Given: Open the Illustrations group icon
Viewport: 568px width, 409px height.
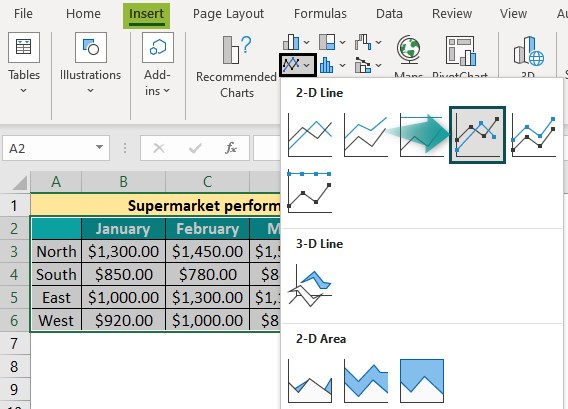Looking at the screenshot, I should click(x=91, y=47).
